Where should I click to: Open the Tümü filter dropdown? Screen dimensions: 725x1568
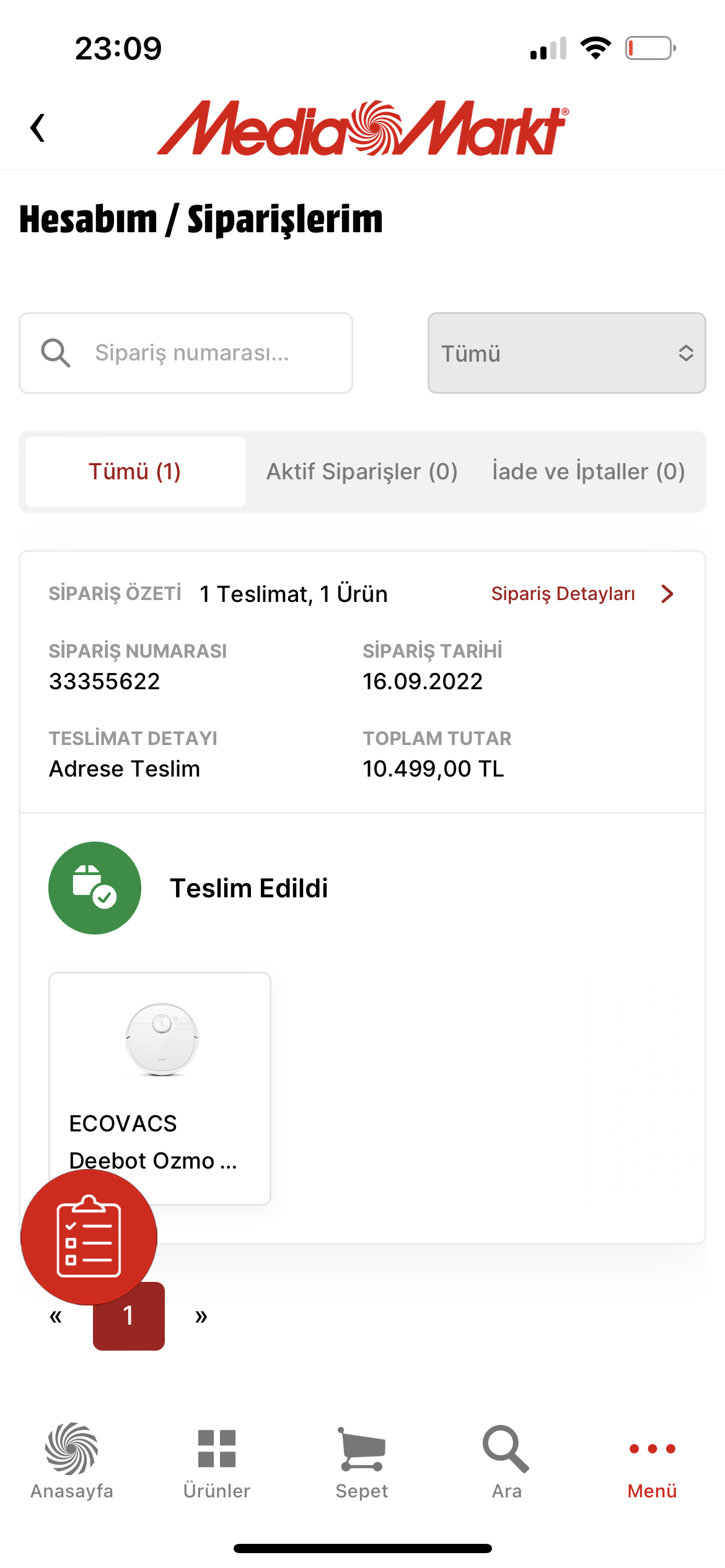click(x=566, y=353)
